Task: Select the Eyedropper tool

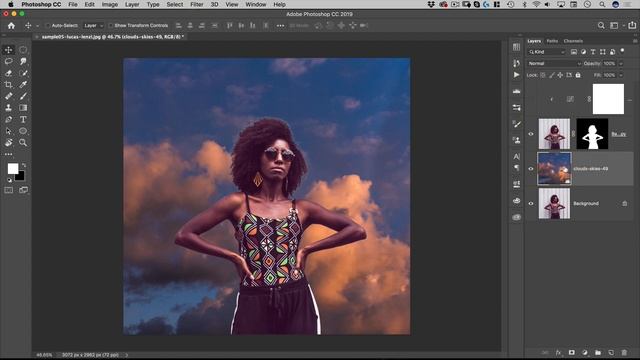Action: [23, 84]
